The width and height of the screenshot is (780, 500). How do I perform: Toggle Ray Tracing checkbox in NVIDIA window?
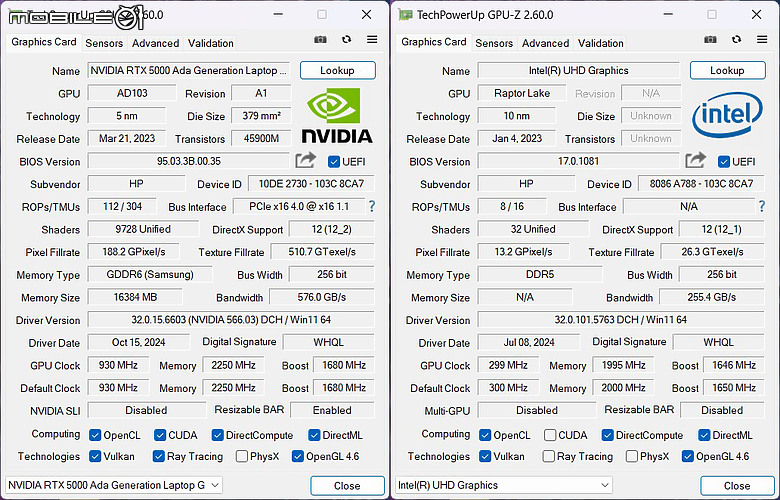159,456
